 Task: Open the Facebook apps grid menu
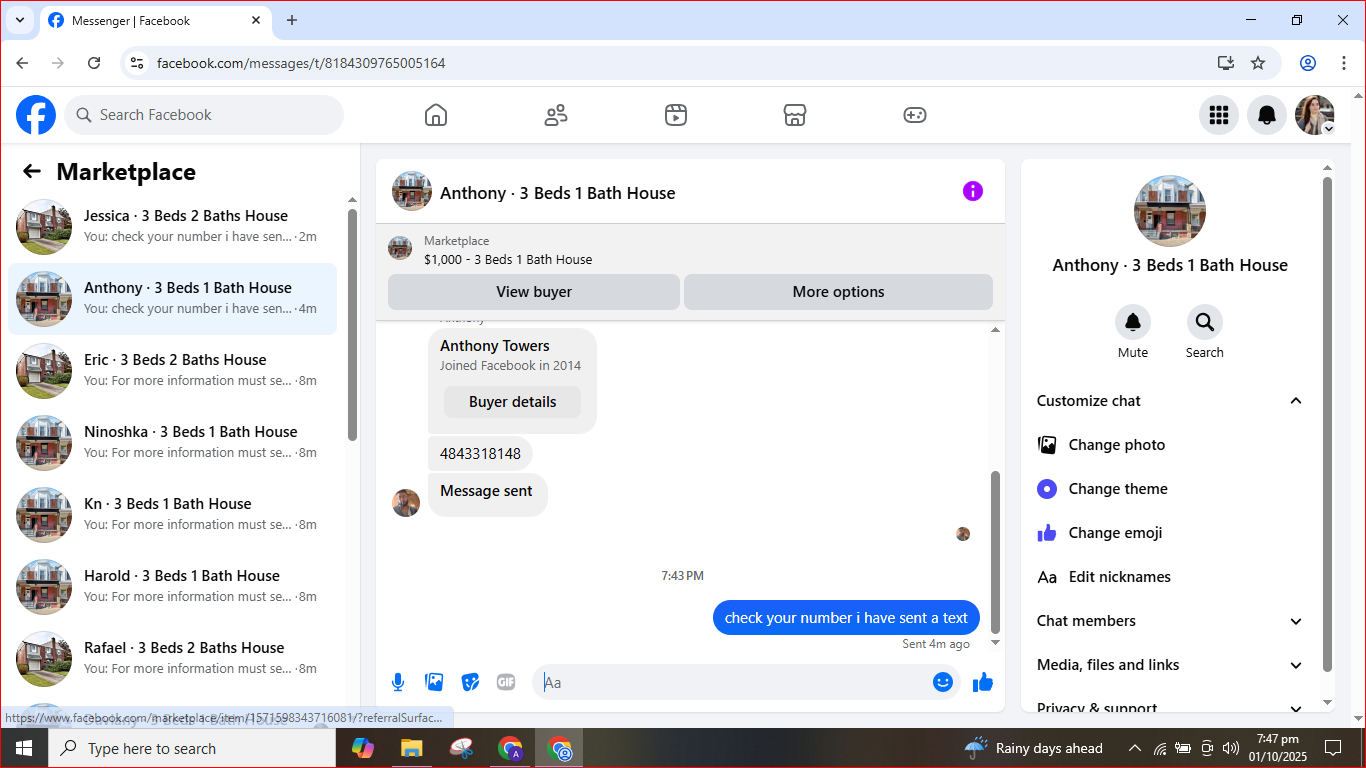[x=1219, y=115]
